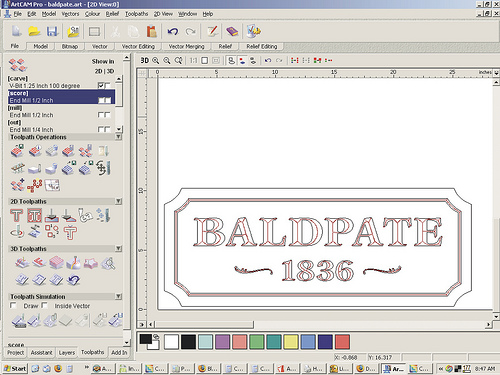Click the ruler units dropdown arrow beside inches
This screenshot has height=375, width=500.
point(496,72)
